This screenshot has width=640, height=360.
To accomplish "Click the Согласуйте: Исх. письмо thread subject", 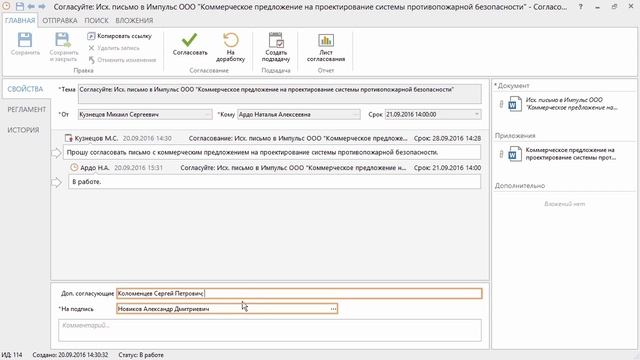I will coord(293,167).
